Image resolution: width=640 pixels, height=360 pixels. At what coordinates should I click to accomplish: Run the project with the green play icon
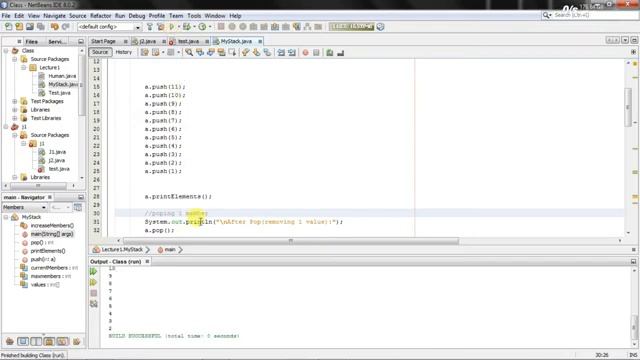click(171, 27)
